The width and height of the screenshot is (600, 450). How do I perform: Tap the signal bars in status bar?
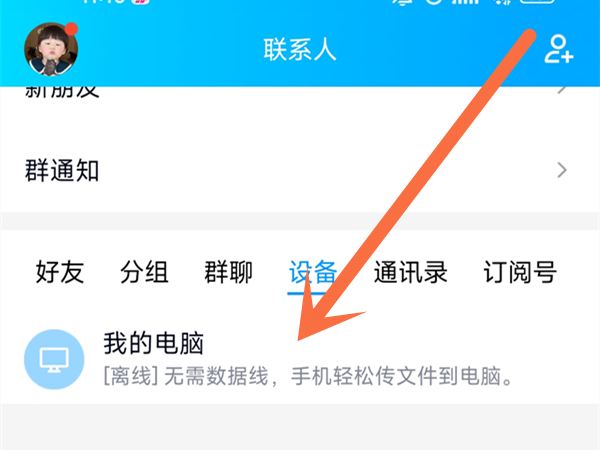coord(466,2)
